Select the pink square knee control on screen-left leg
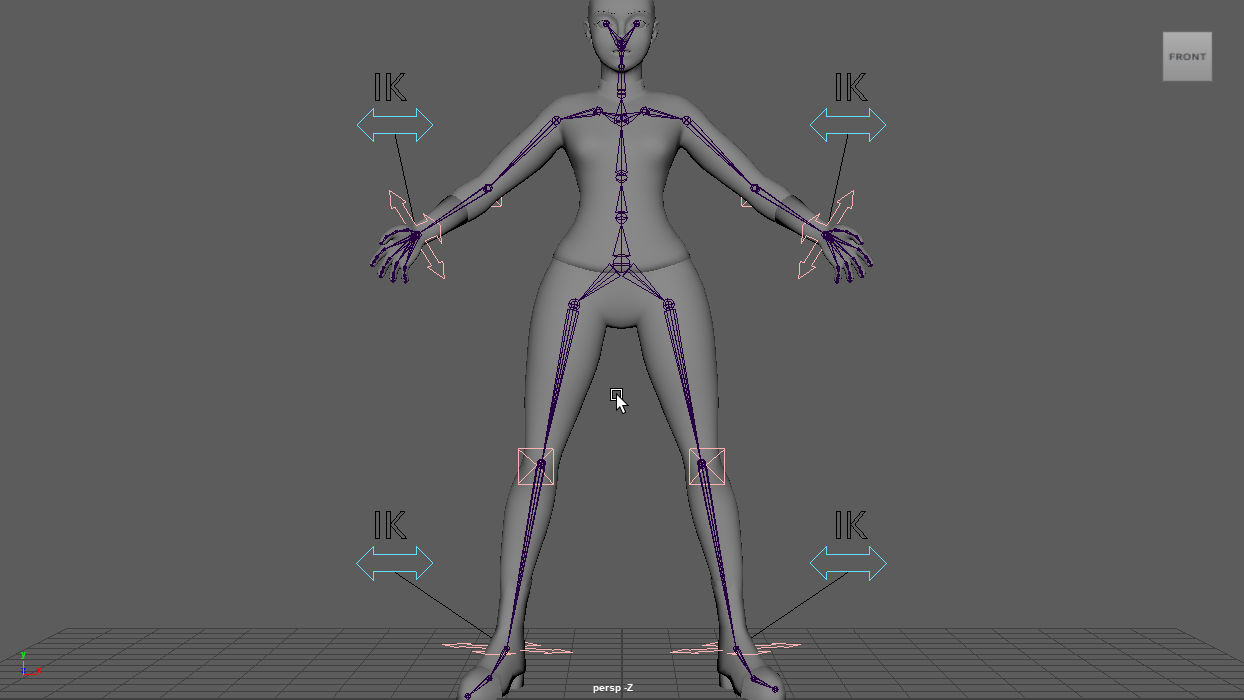 [536, 466]
